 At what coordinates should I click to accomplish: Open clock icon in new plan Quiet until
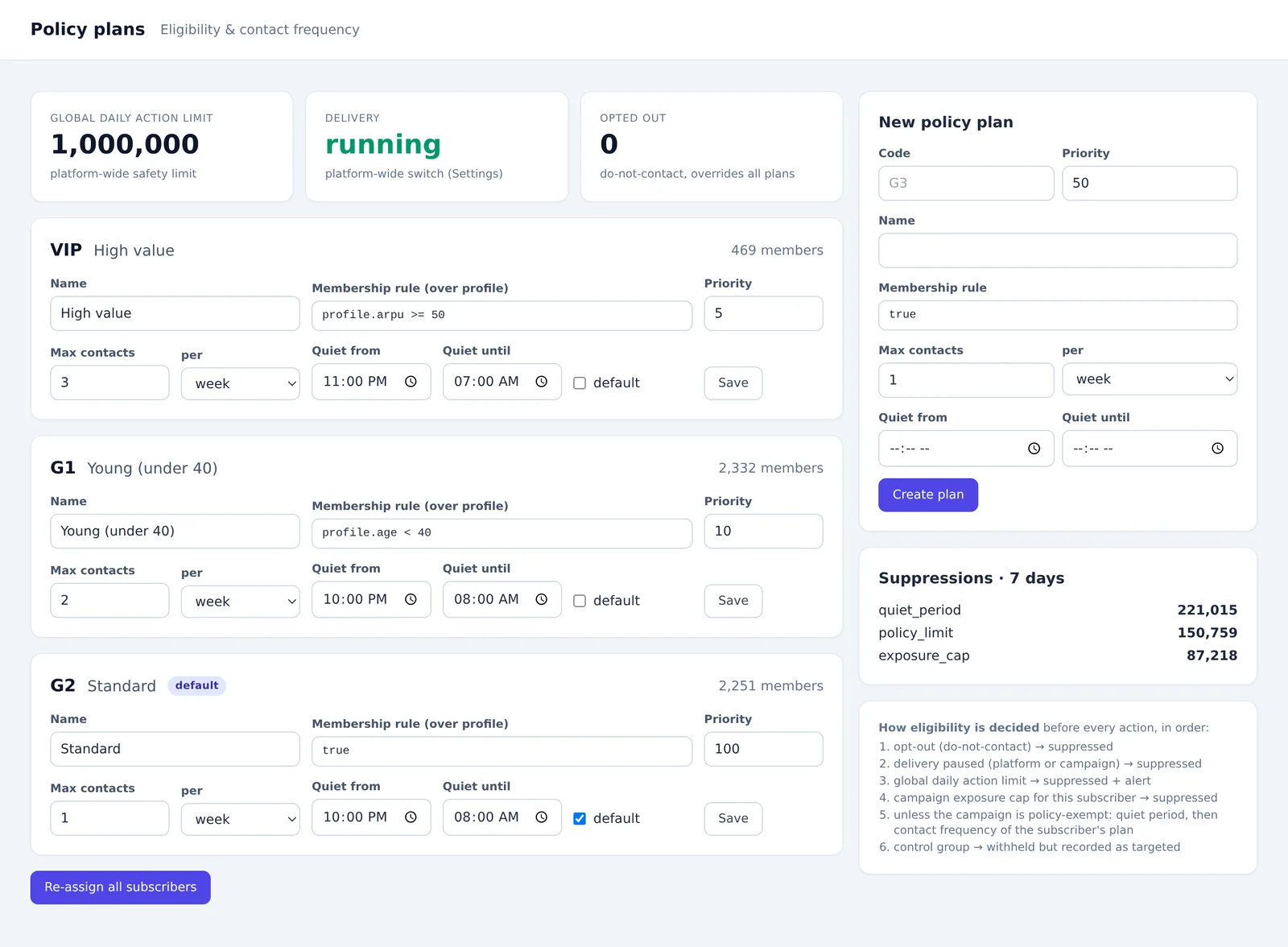(x=1218, y=449)
